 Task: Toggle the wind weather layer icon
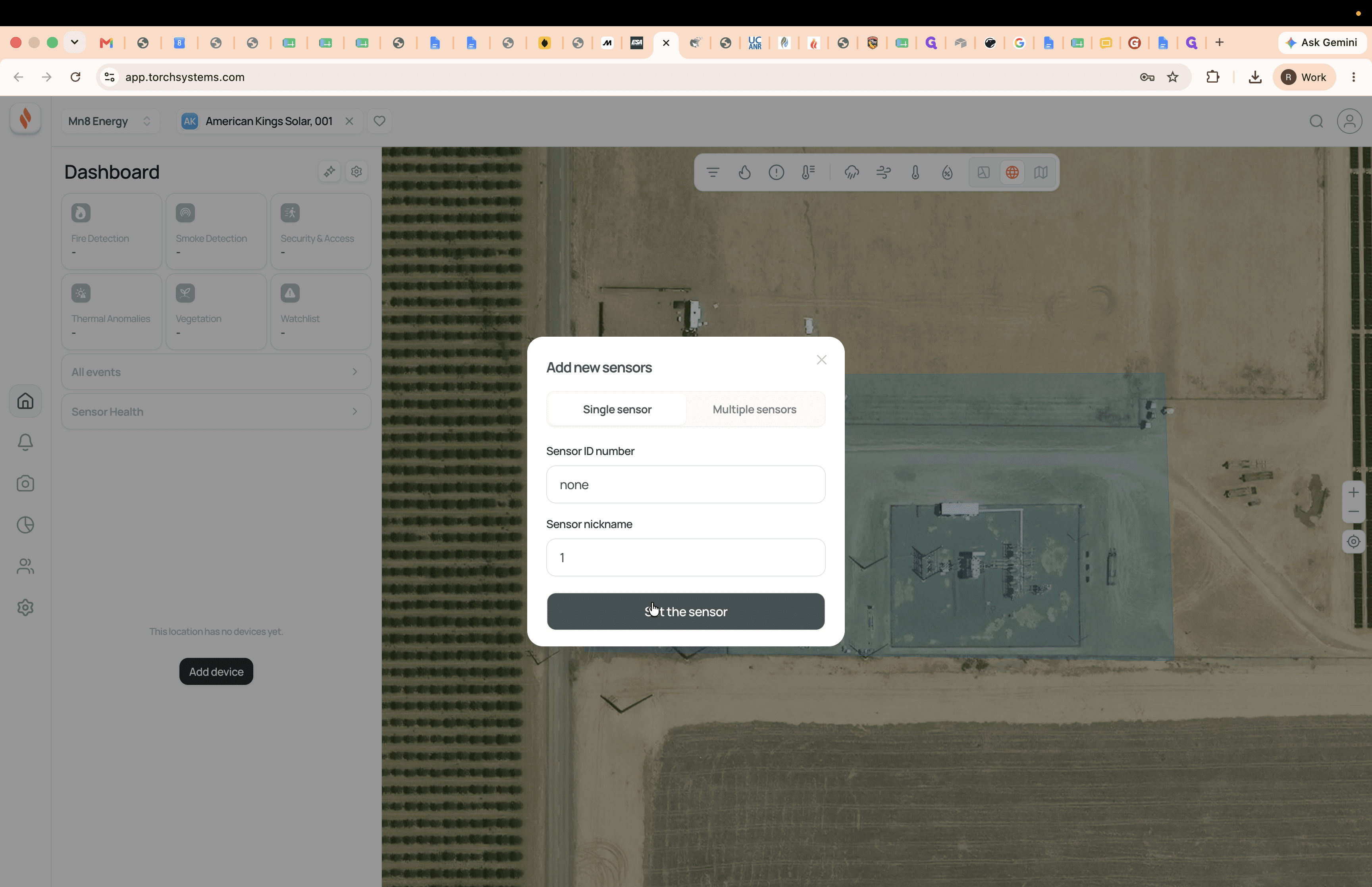[x=883, y=172]
